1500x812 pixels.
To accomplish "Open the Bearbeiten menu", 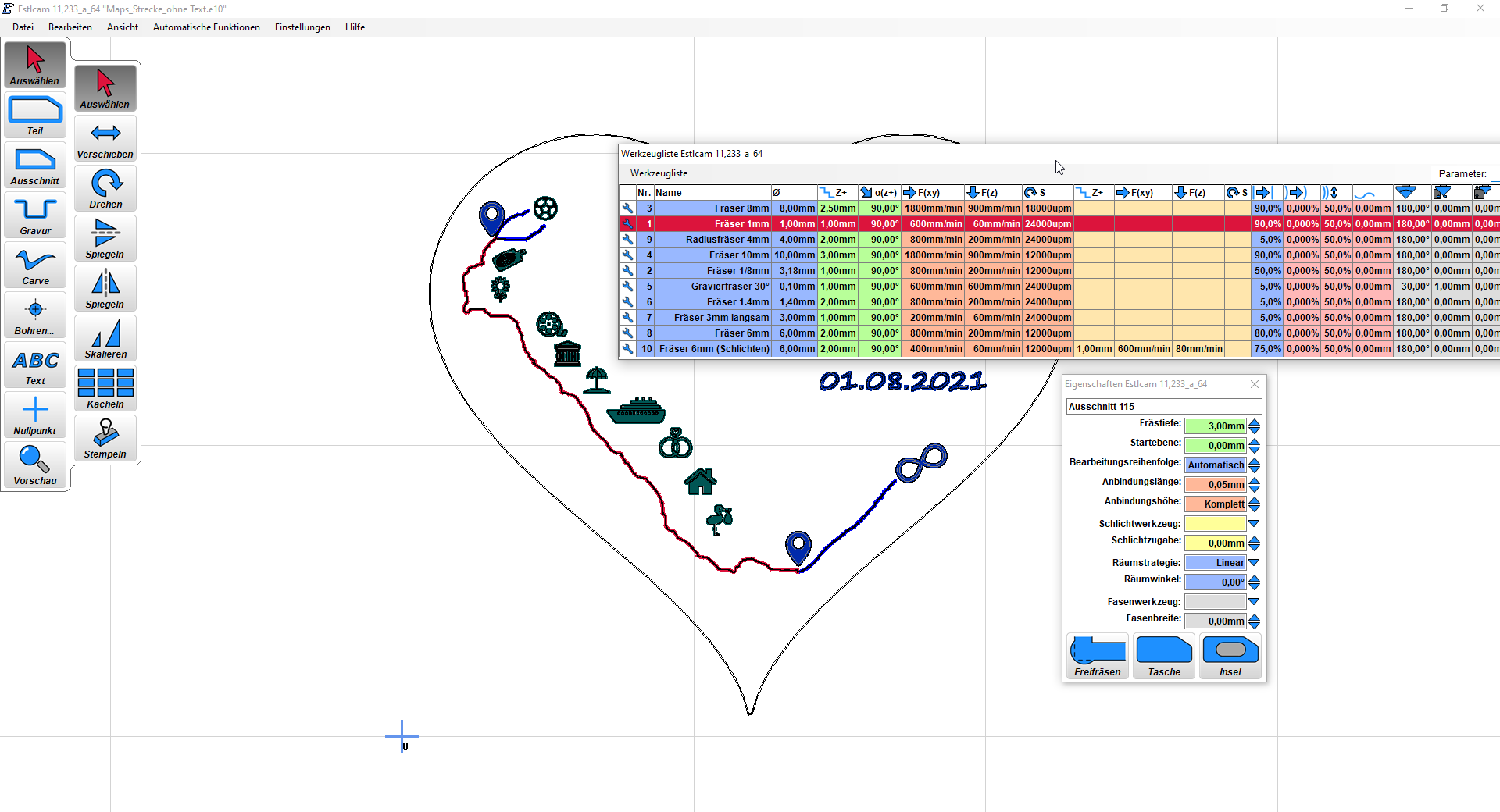I will pos(70,27).
